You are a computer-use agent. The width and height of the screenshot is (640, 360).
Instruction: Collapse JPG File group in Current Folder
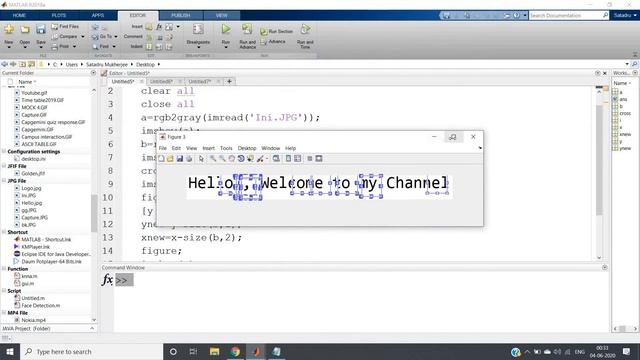(x=4, y=180)
